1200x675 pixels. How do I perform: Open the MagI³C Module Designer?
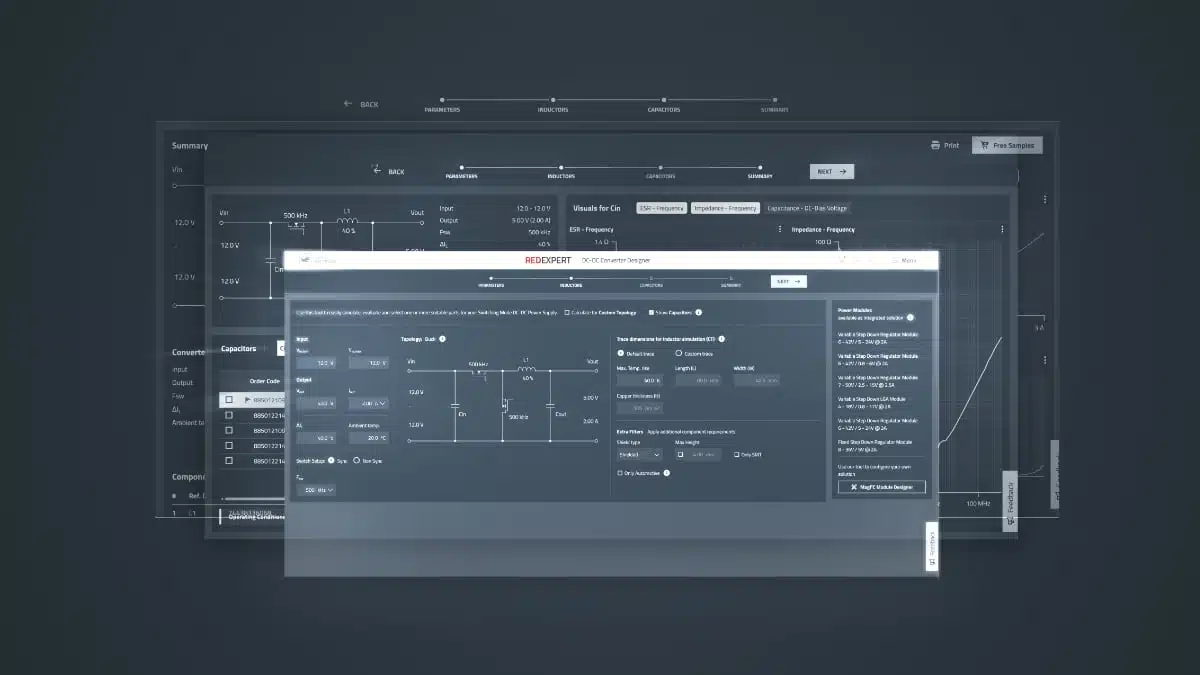882,487
